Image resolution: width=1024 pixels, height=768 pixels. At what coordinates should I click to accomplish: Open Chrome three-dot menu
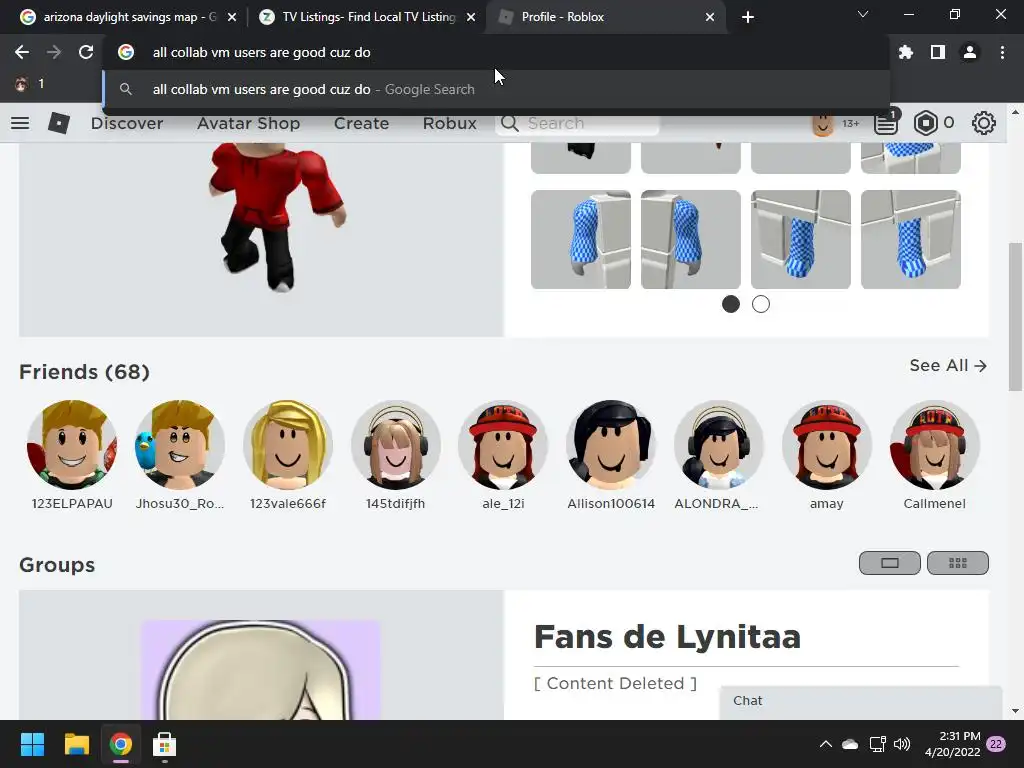coord(1002,52)
